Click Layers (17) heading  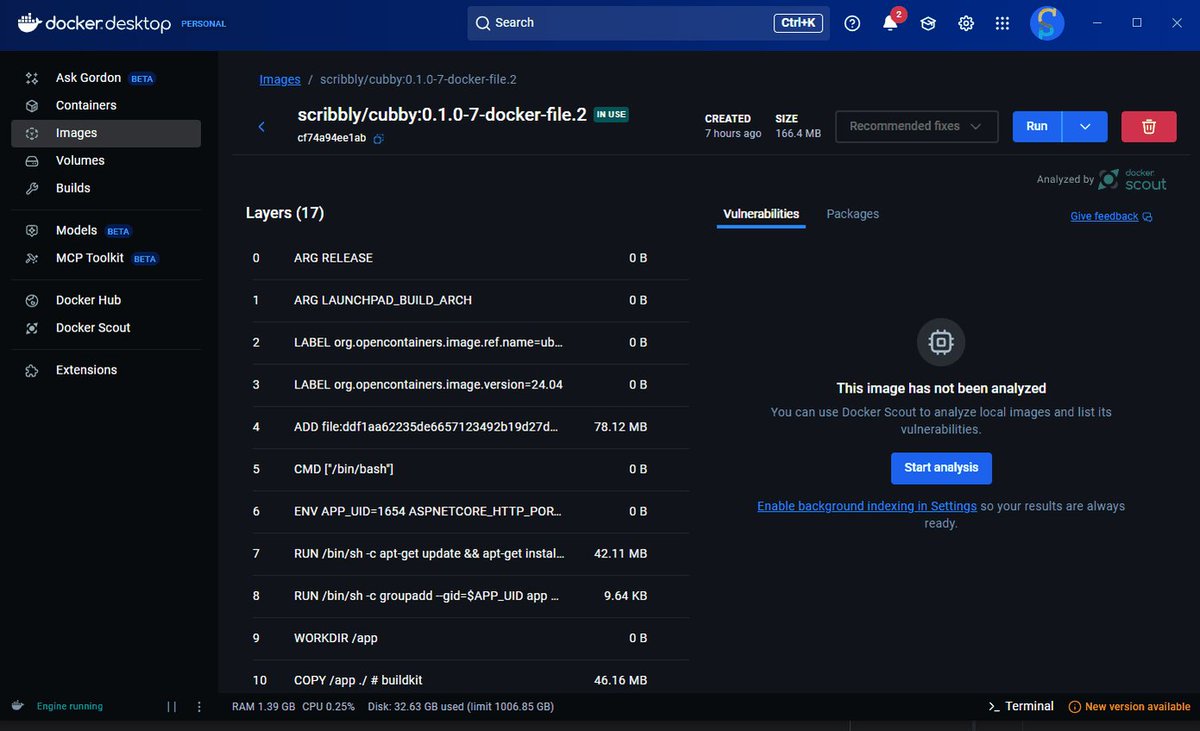pyautogui.click(x=285, y=213)
